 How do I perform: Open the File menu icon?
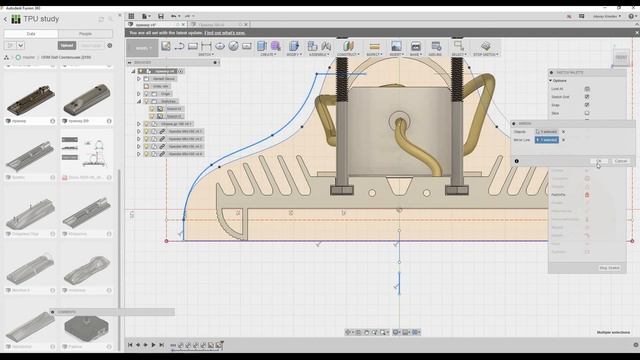[146, 16]
